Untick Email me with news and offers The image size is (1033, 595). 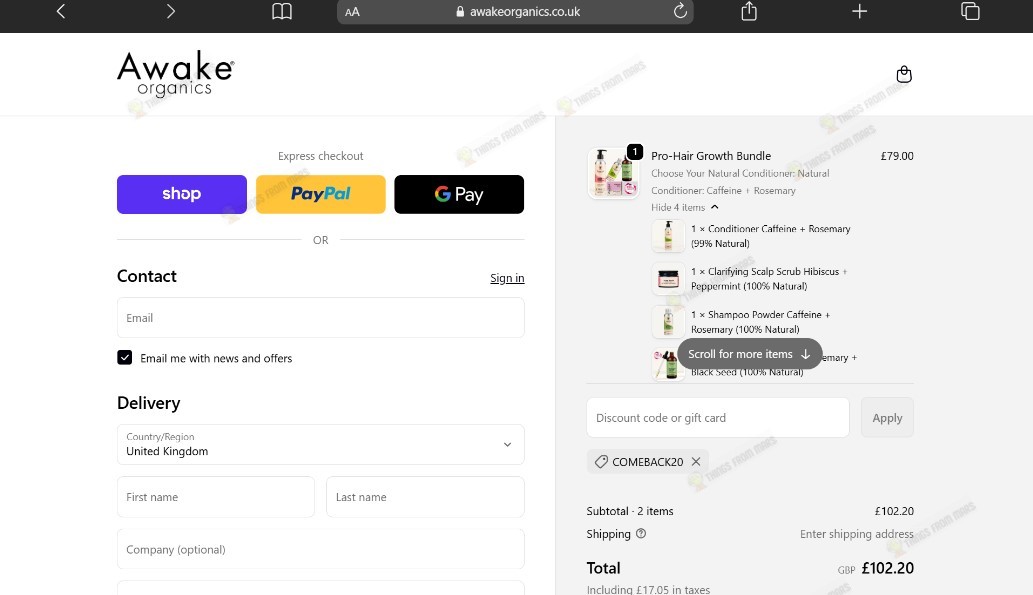coord(125,358)
